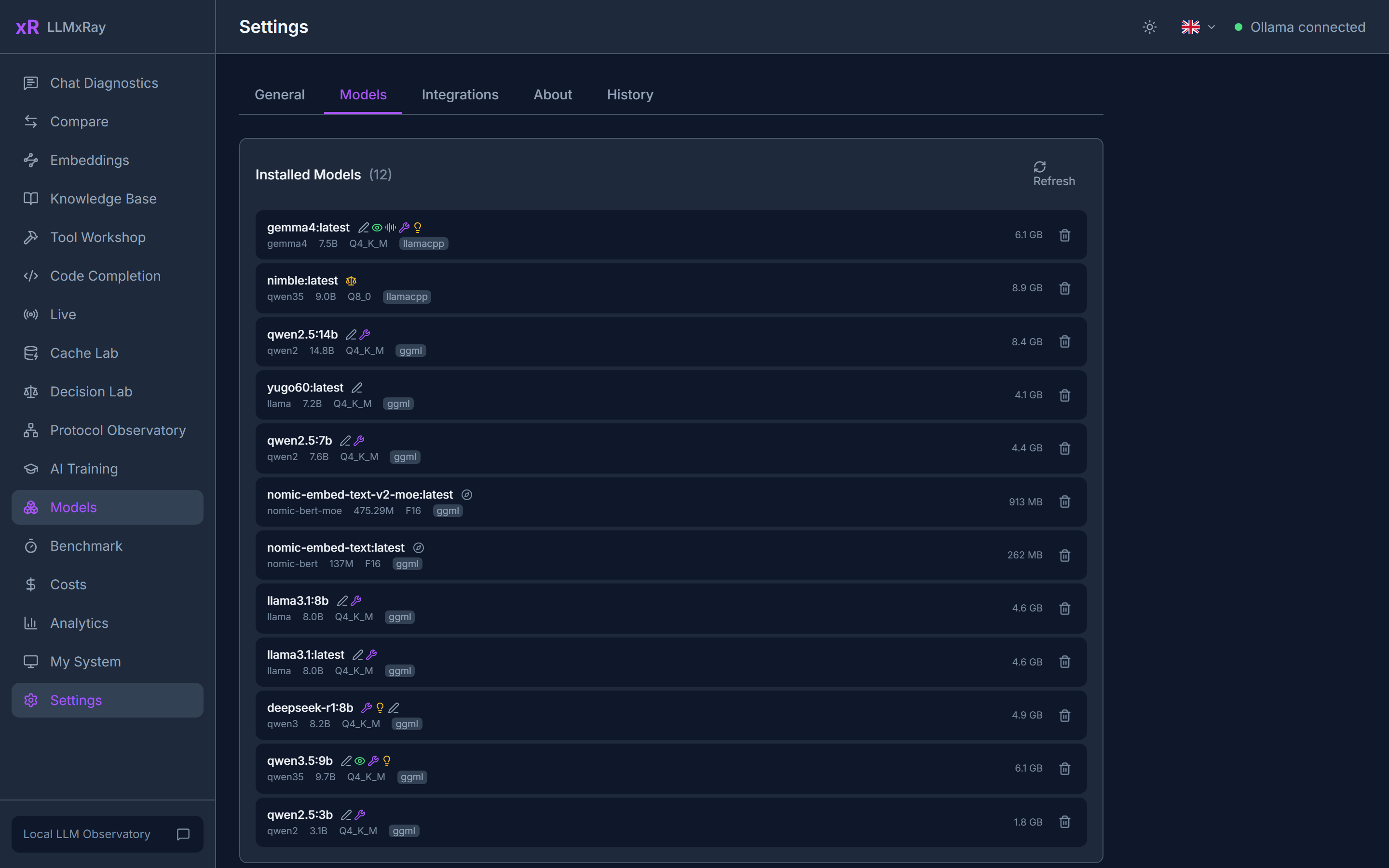1389x868 pixels.
Task: Click the feedback chat icon beside Local LLM Observatory
Action: tap(183, 834)
